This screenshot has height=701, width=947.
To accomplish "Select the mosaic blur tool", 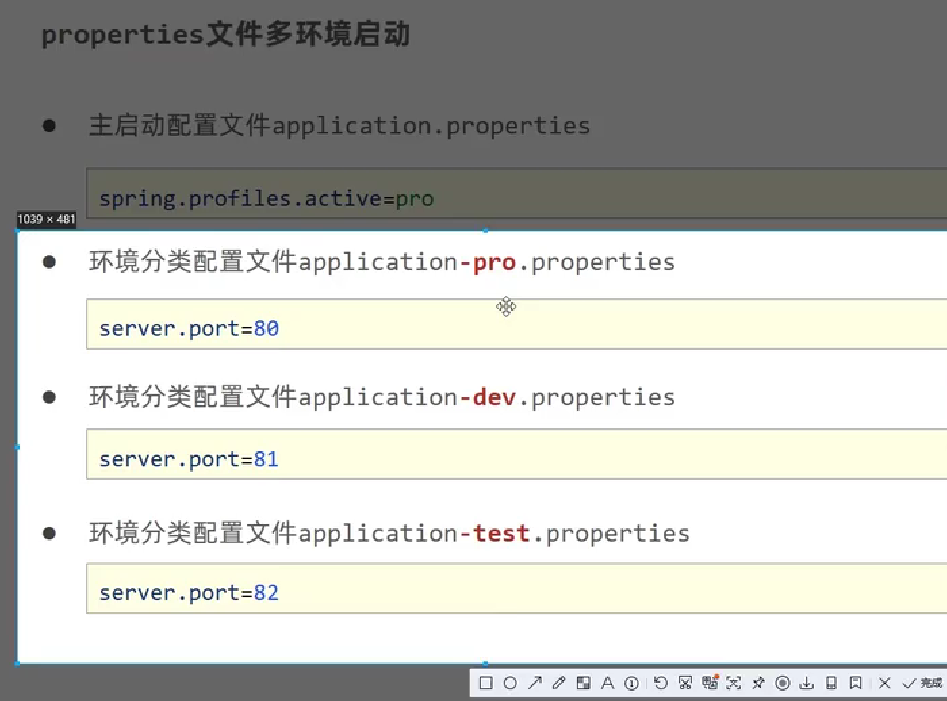I will [583, 683].
